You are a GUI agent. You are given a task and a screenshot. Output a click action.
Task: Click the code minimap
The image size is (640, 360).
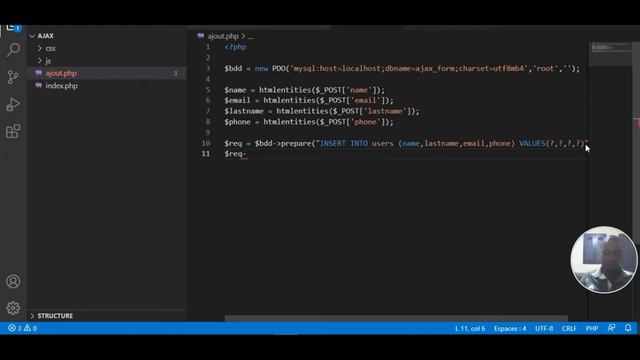[x=610, y=47]
